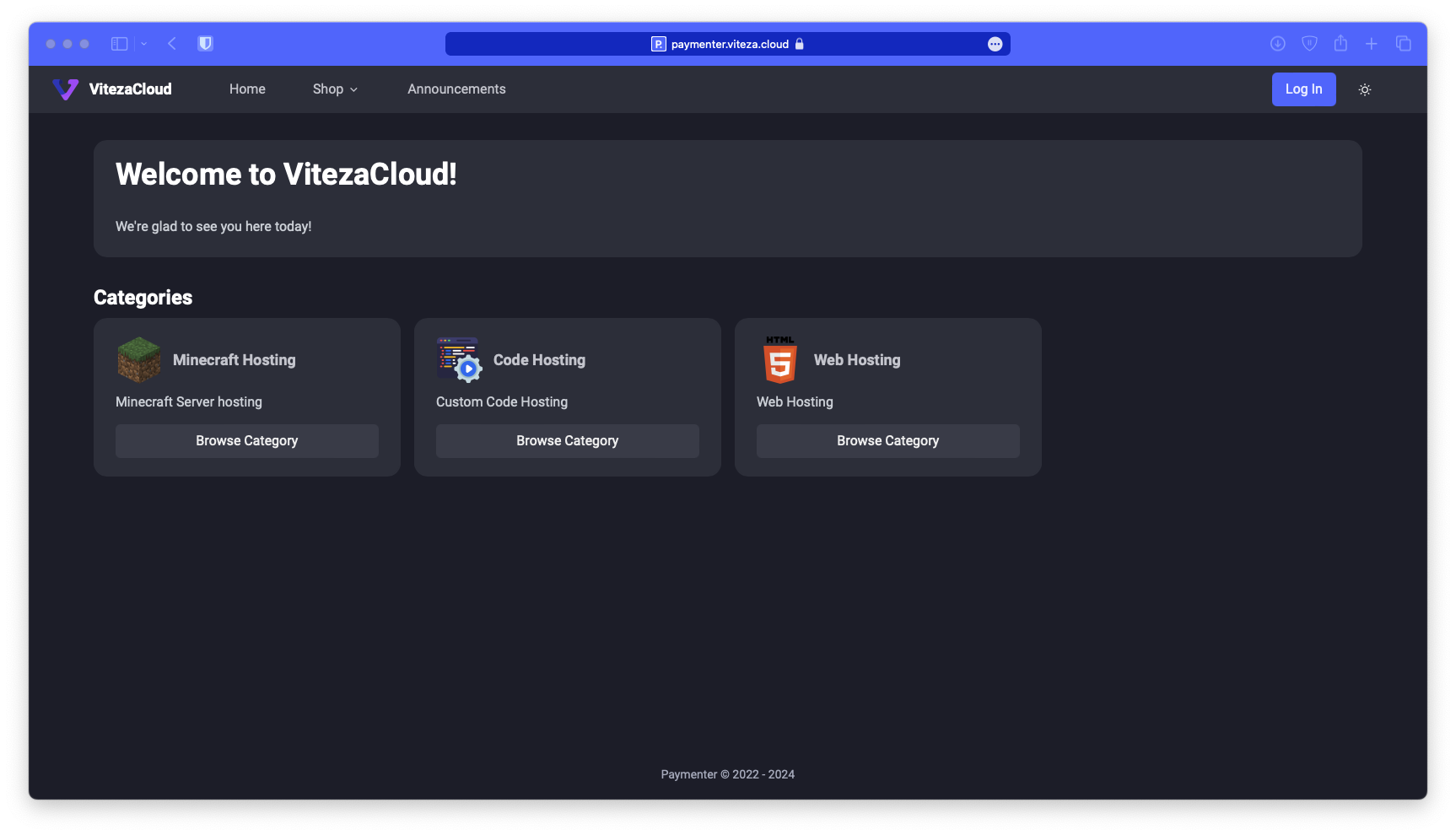Open a new tab with plus icon
Image resolution: width=1456 pixels, height=835 pixels.
tap(1372, 44)
